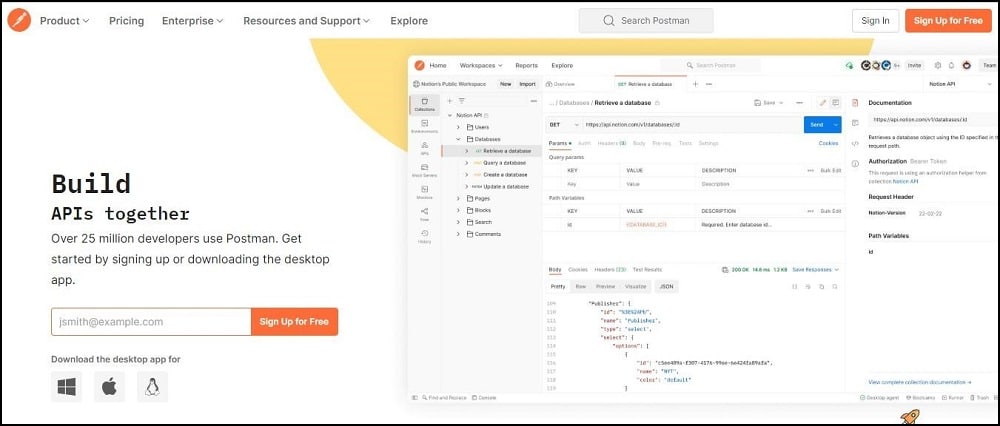Click the blue Send button
1000x426 pixels.
pyautogui.click(x=817, y=125)
